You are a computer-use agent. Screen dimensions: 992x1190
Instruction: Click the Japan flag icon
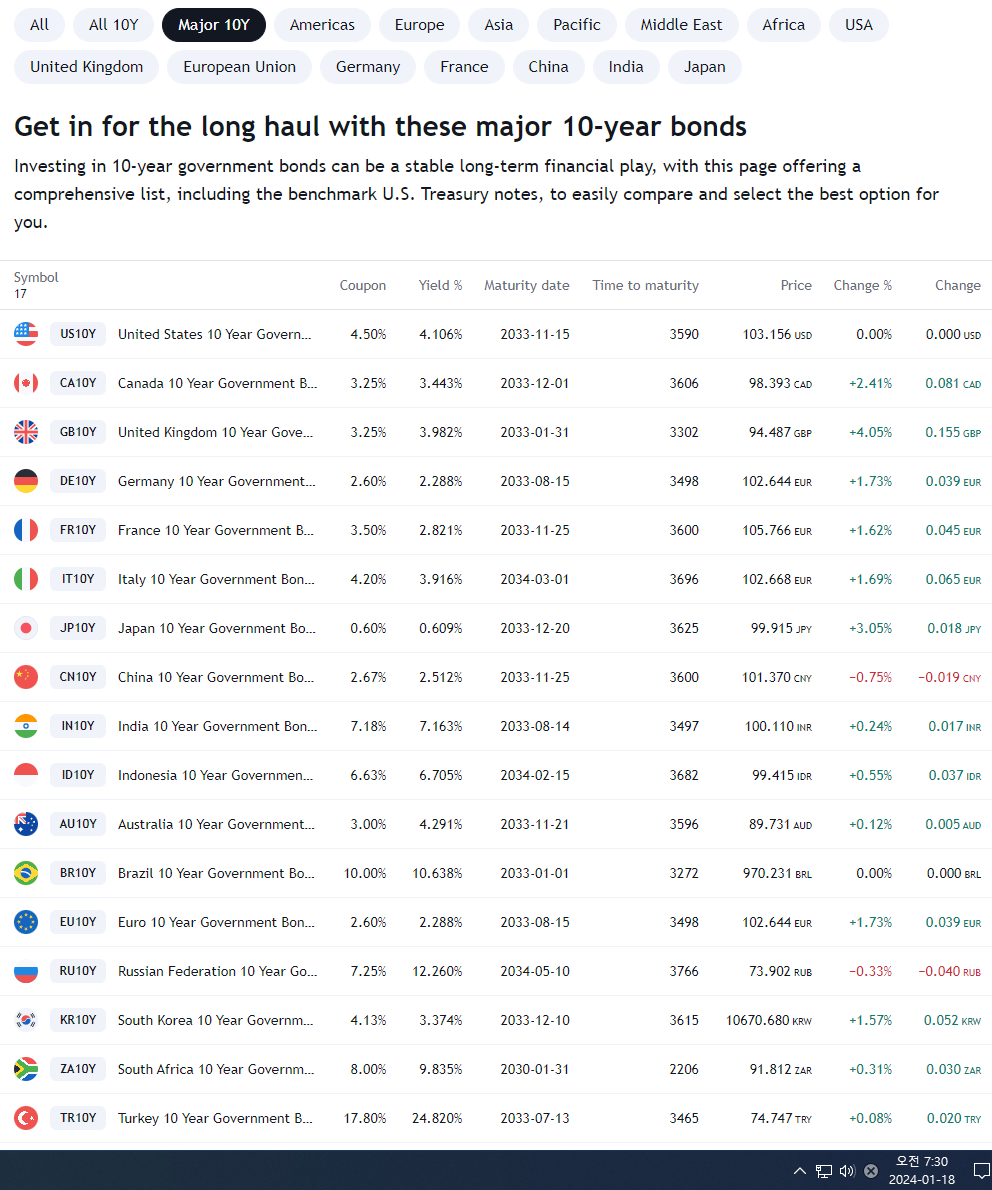point(26,628)
